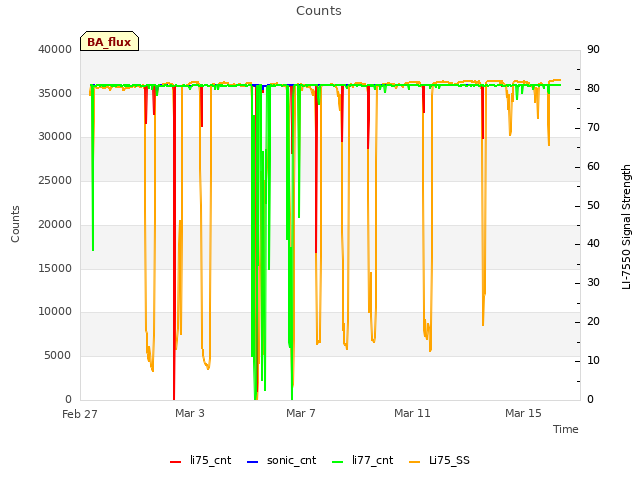Toggle the sonic_cnt legend entry

282,460
